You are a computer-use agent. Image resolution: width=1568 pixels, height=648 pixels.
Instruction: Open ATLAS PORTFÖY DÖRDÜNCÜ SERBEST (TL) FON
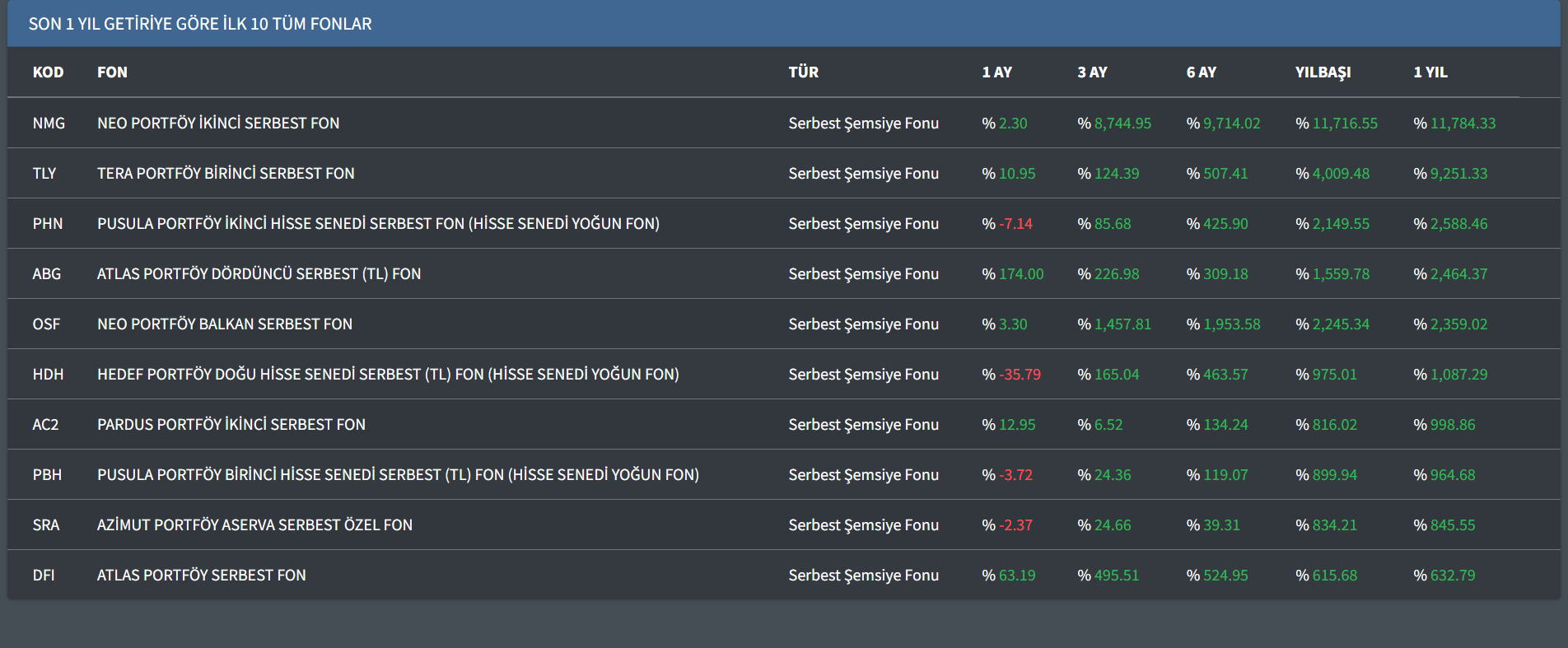tap(259, 274)
